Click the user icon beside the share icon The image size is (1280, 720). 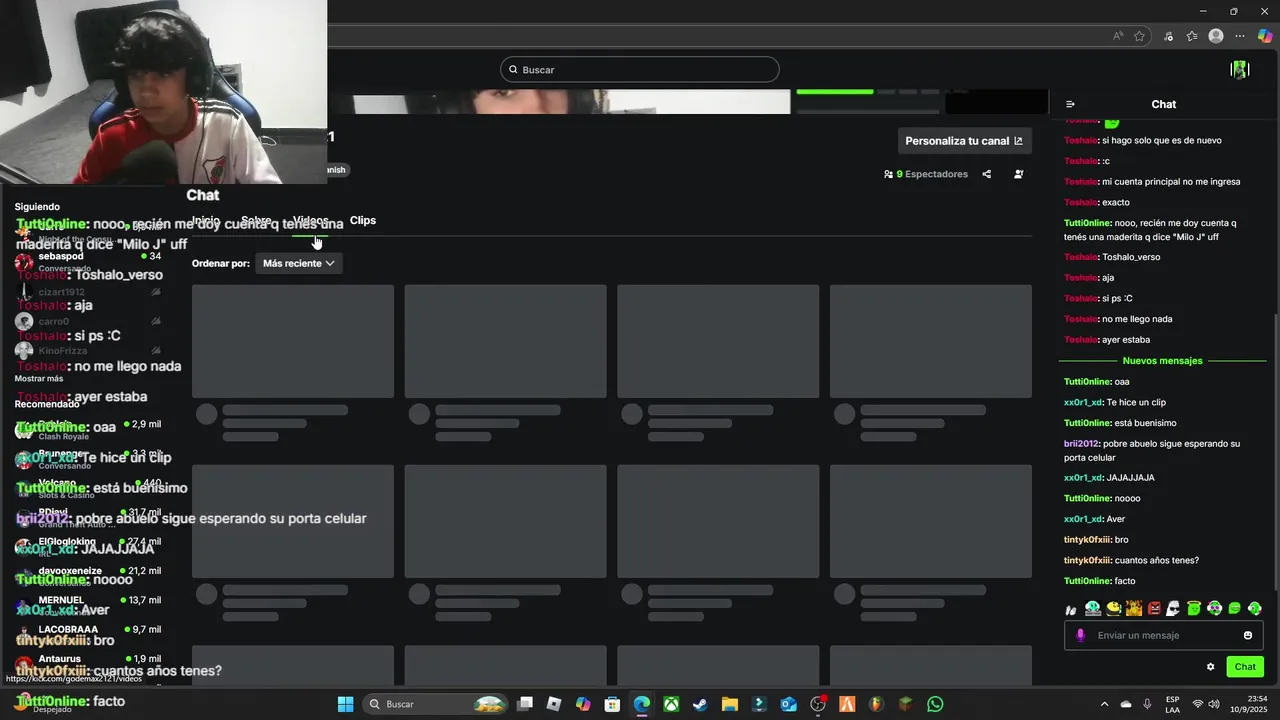pos(1018,174)
